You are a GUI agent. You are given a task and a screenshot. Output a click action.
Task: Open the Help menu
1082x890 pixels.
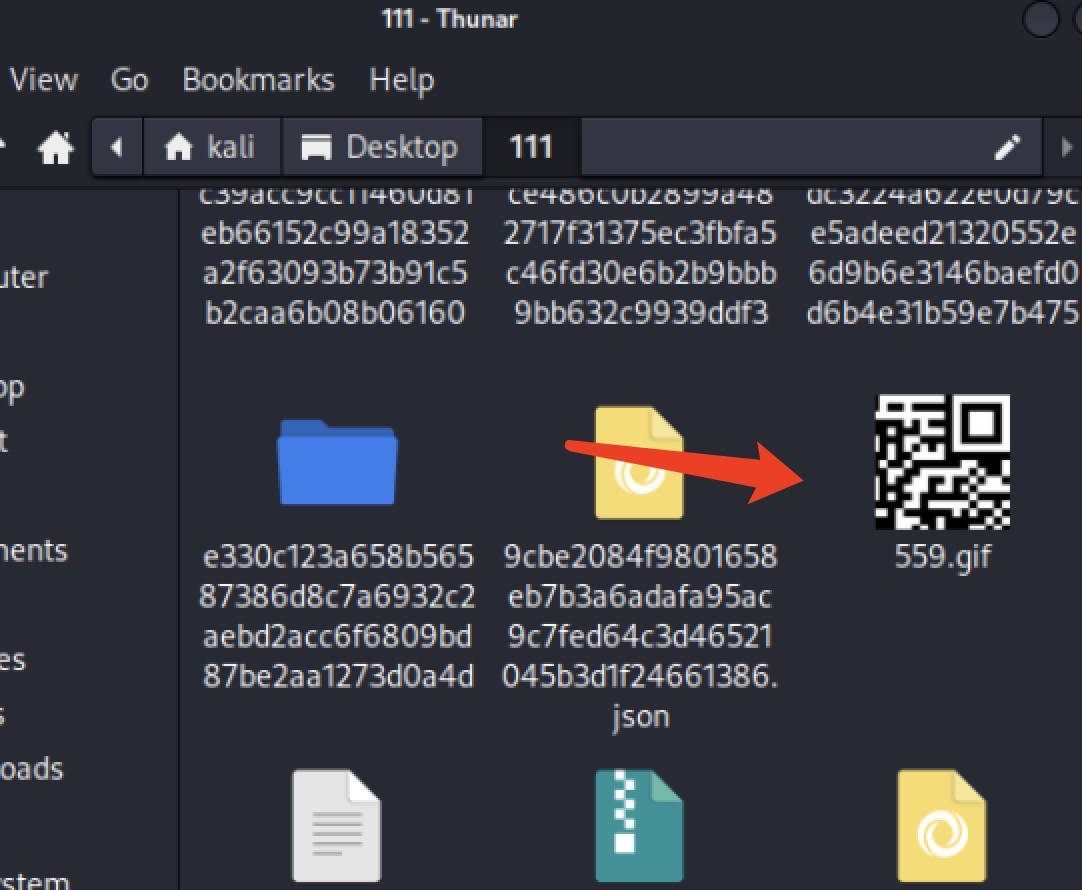click(x=402, y=81)
